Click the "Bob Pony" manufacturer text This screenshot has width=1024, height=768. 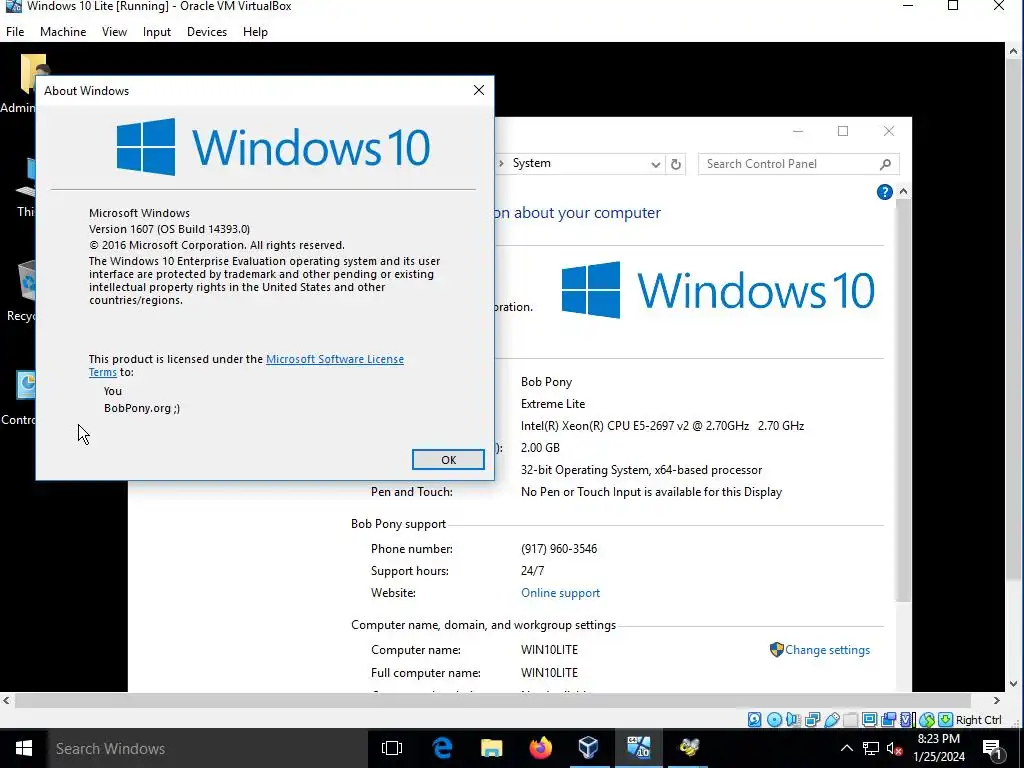[546, 382]
